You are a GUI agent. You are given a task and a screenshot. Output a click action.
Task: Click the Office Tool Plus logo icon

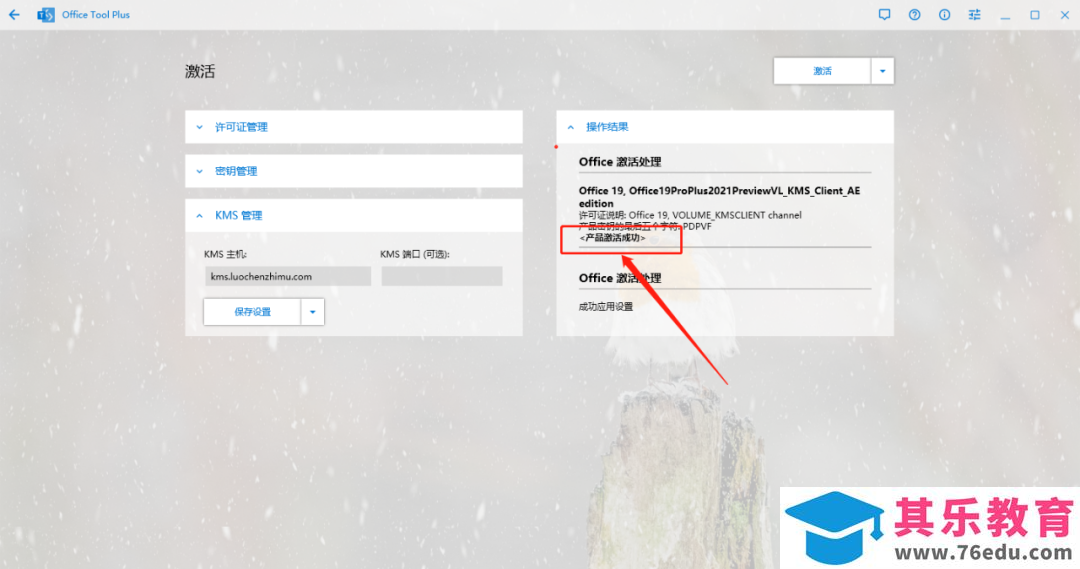45,14
